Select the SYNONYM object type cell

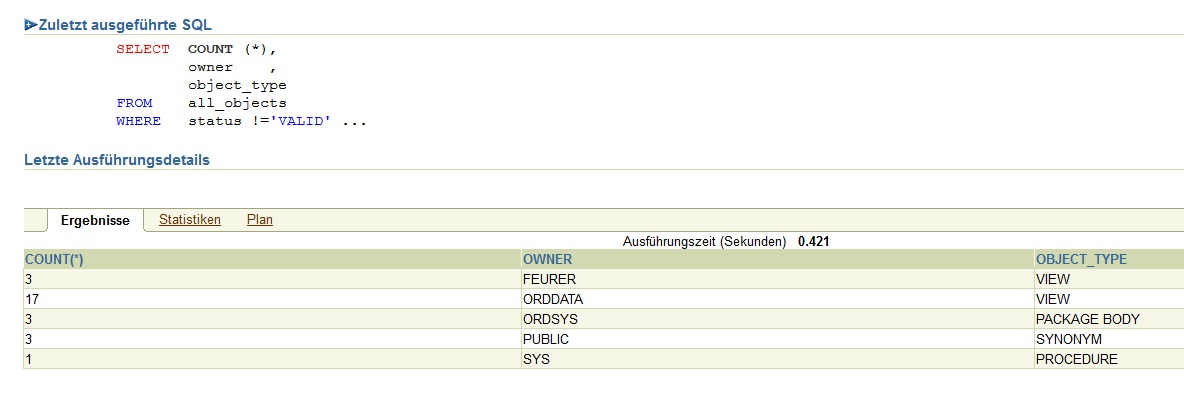pyautogui.click(x=1068, y=339)
